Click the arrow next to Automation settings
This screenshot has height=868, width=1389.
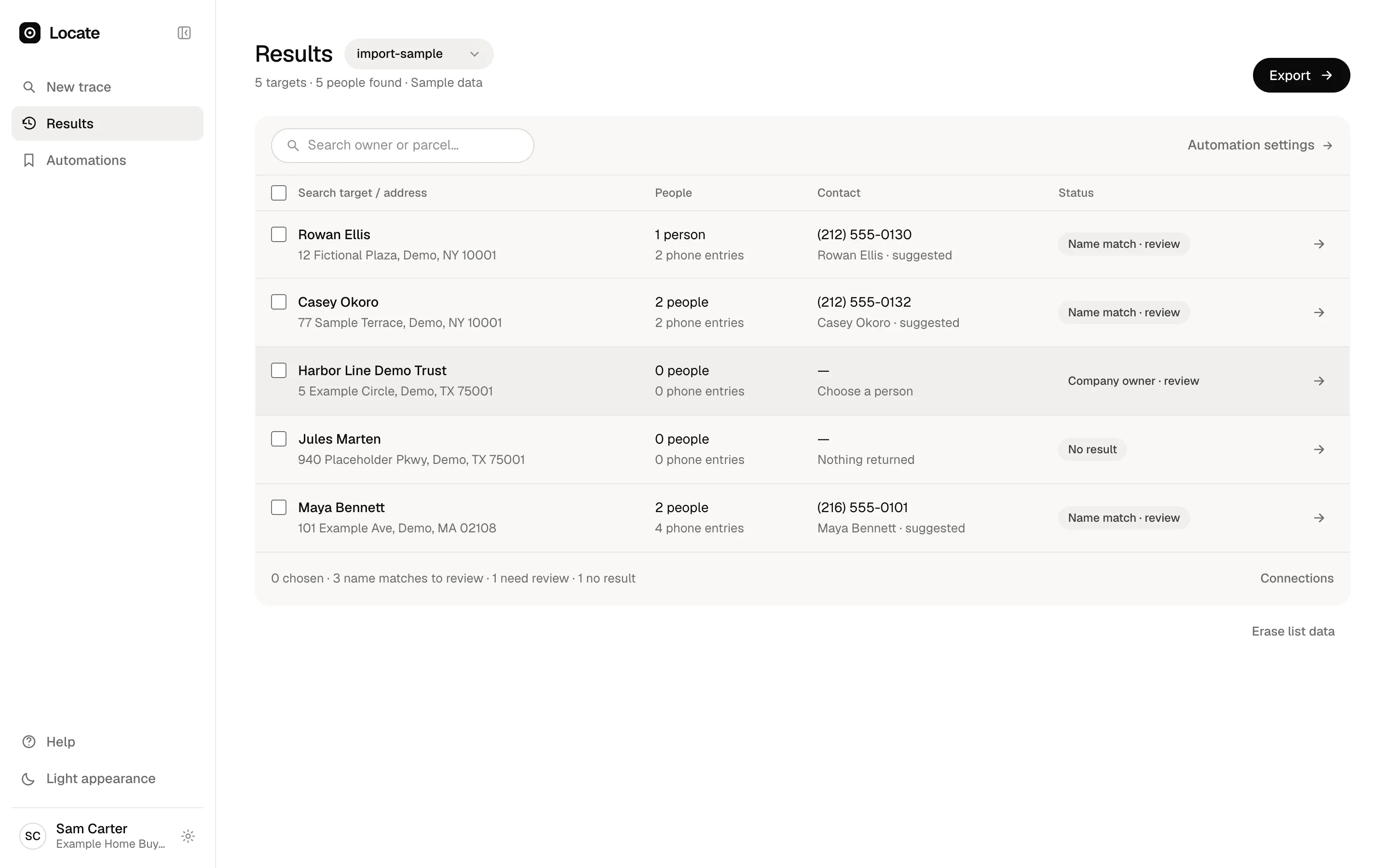[x=1328, y=145]
